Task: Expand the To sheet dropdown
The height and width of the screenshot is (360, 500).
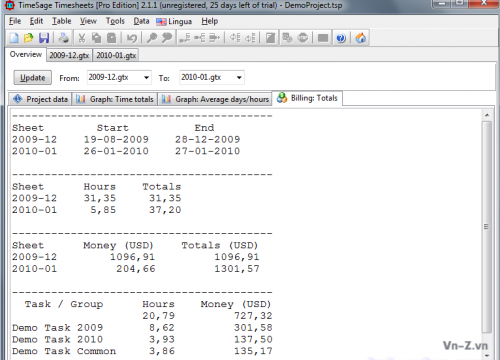Action: tap(239, 78)
